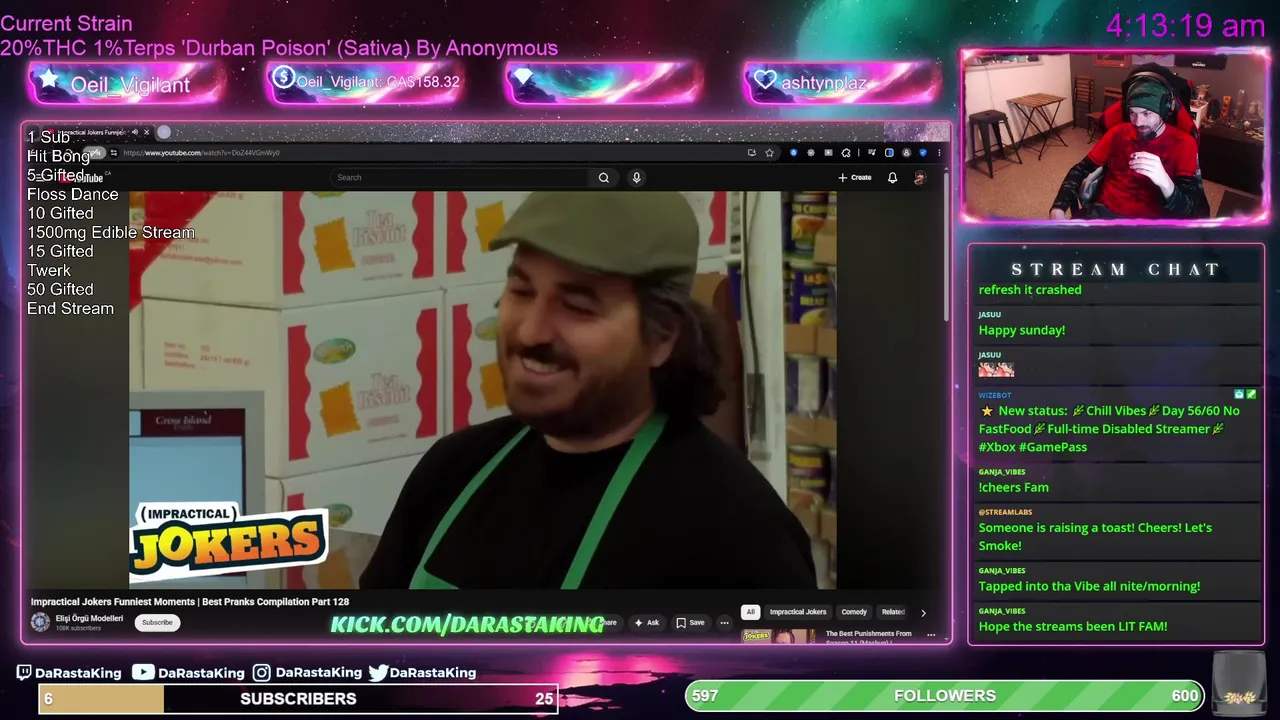Image resolution: width=1280 pixels, height=720 pixels.
Task: Open a new browser tab
Action: coord(164,132)
